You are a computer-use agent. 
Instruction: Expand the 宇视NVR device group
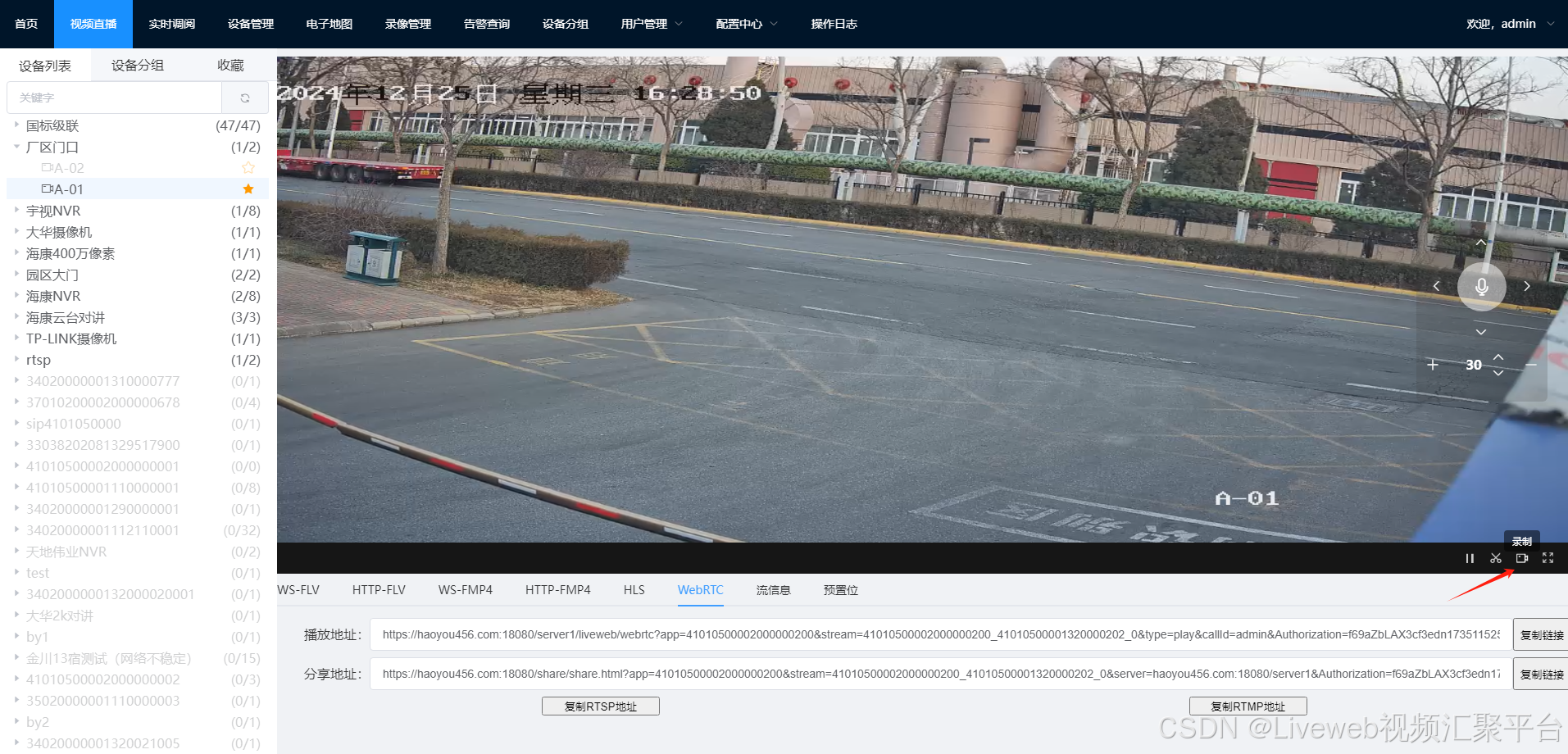(18, 211)
